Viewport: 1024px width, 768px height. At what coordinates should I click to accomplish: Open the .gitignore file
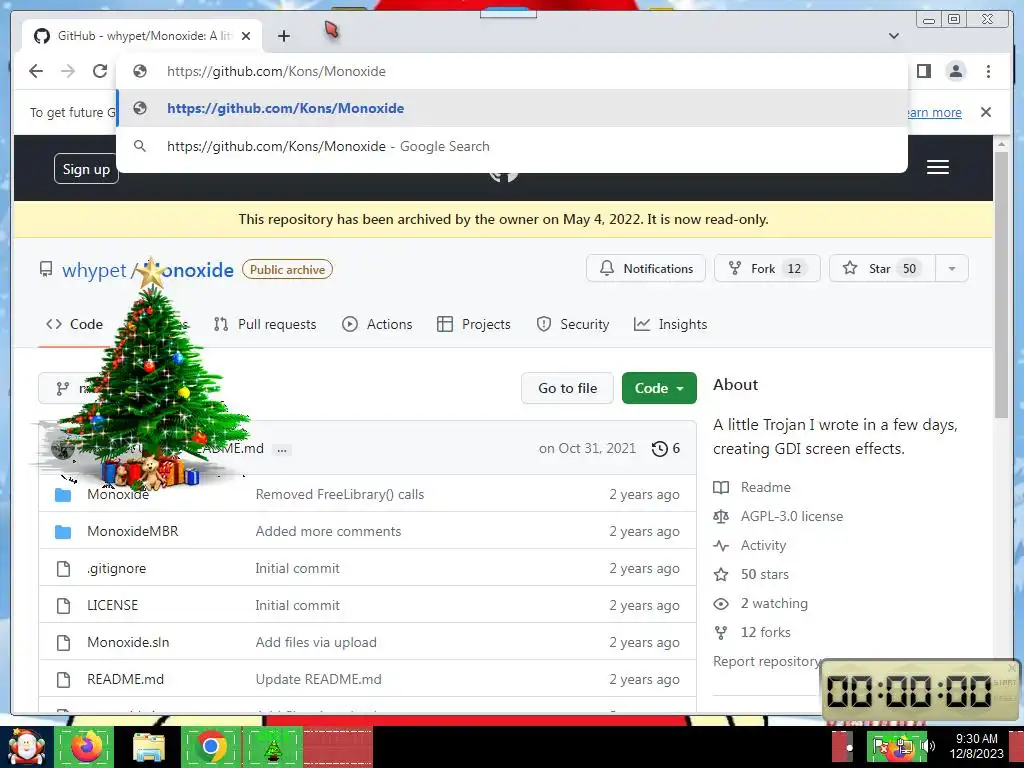116,569
